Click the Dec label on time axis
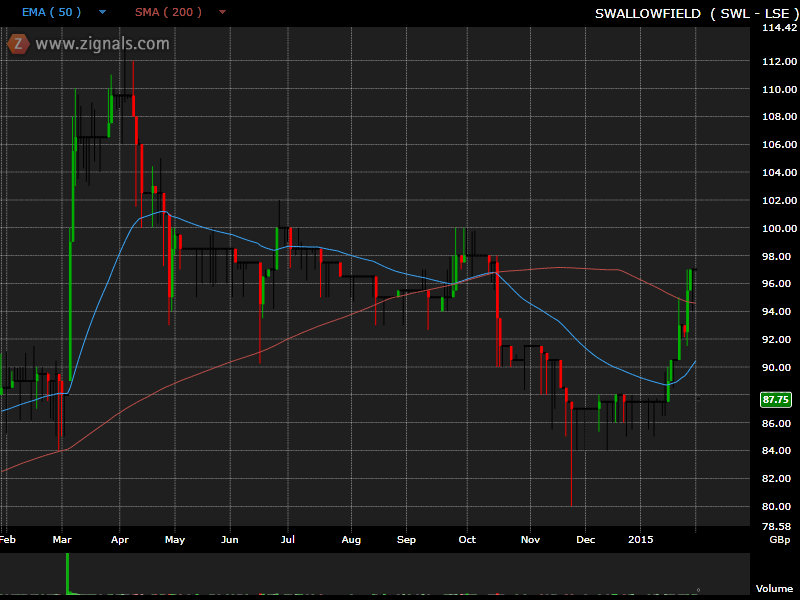 point(585,540)
